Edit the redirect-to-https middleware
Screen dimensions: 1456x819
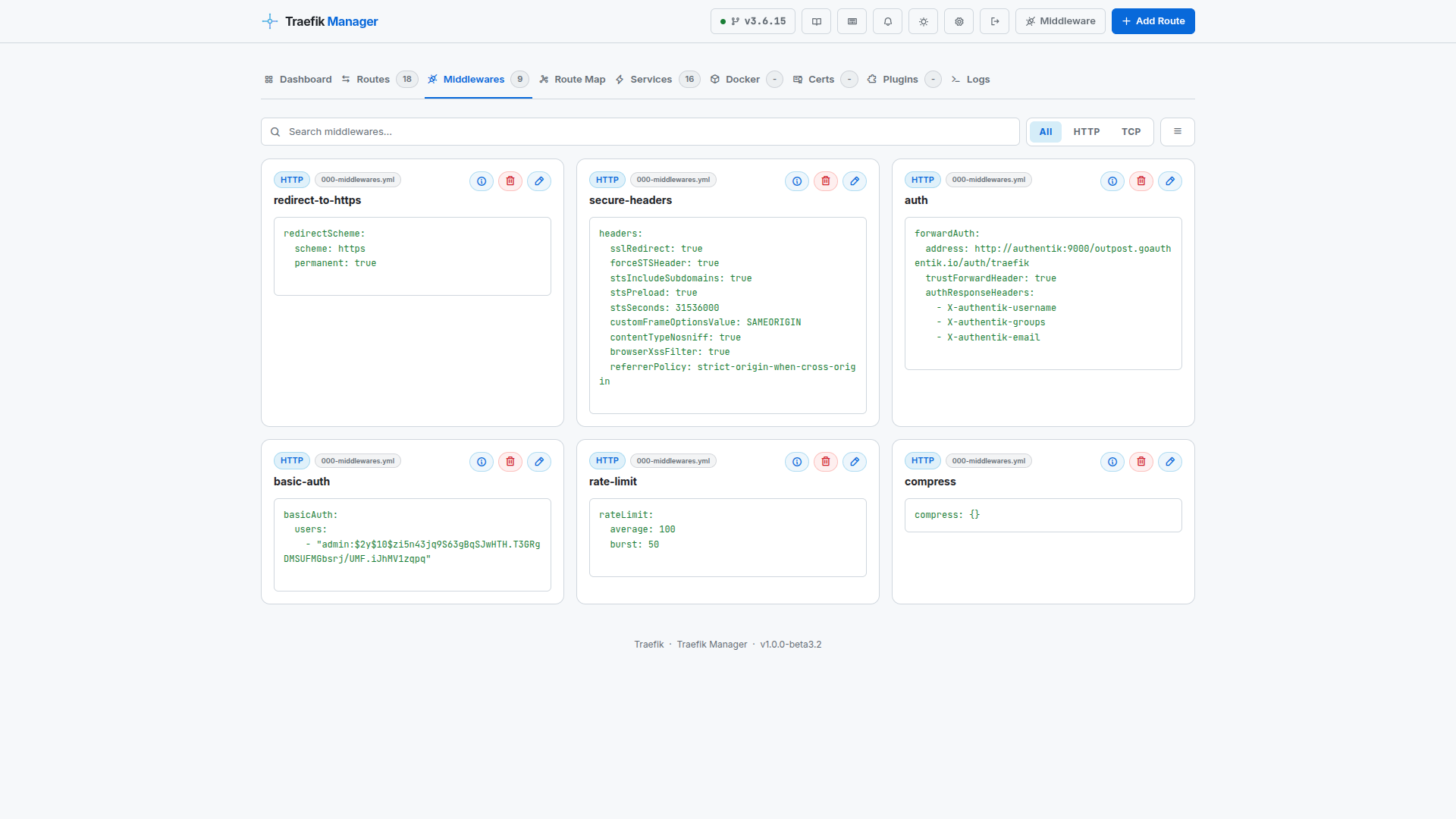click(x=539, y=181)
